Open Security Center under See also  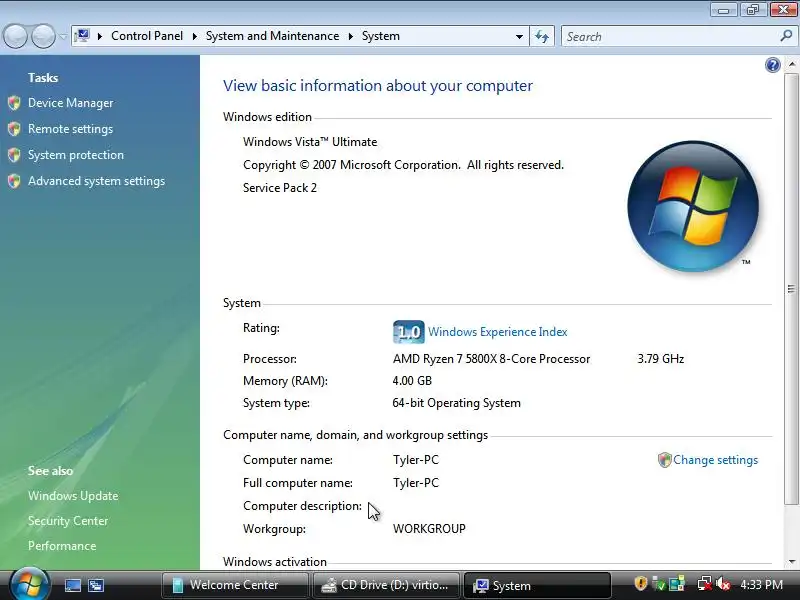click(x=68, y=521)
